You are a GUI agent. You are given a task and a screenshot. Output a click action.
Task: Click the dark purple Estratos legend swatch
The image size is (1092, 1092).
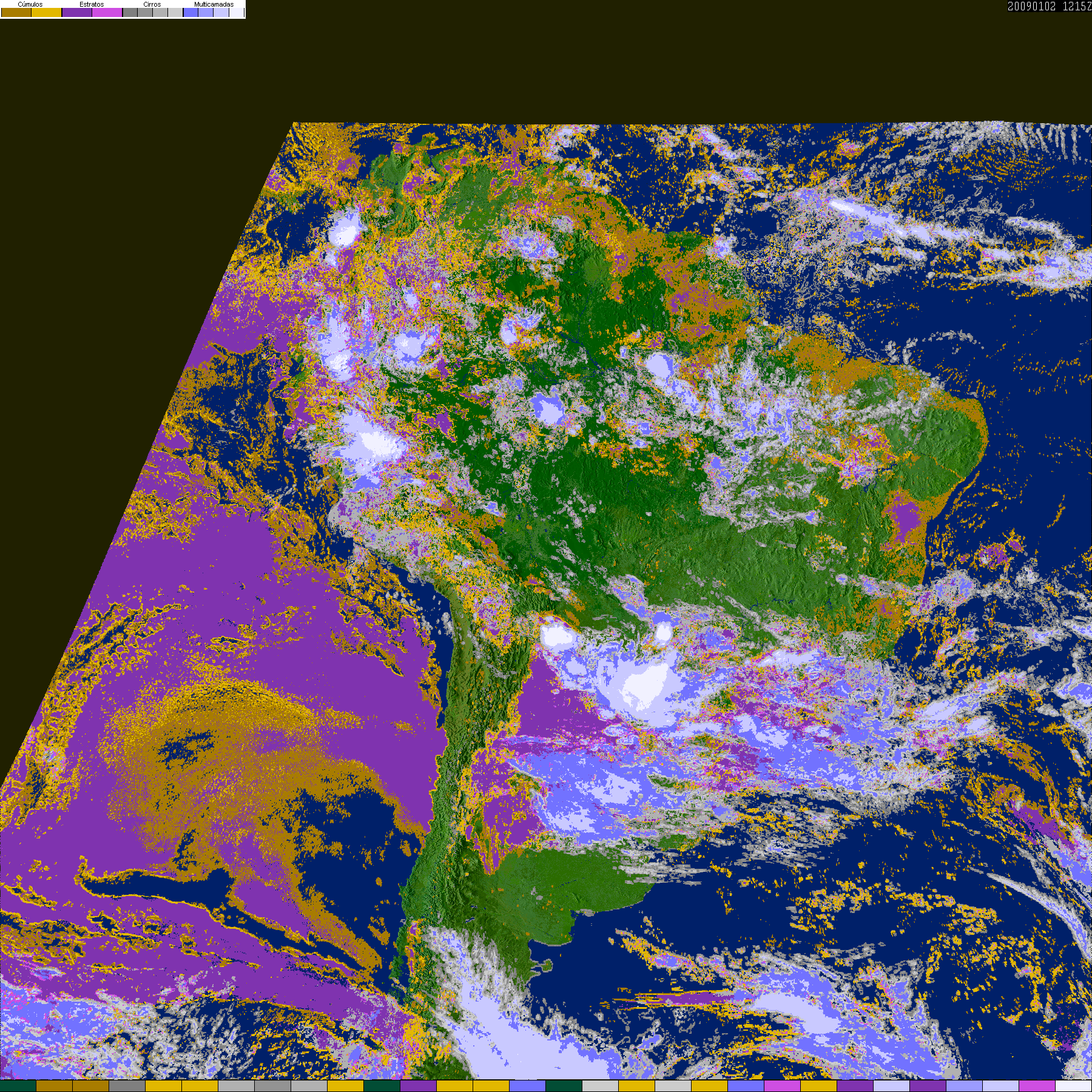coord(77,12)
